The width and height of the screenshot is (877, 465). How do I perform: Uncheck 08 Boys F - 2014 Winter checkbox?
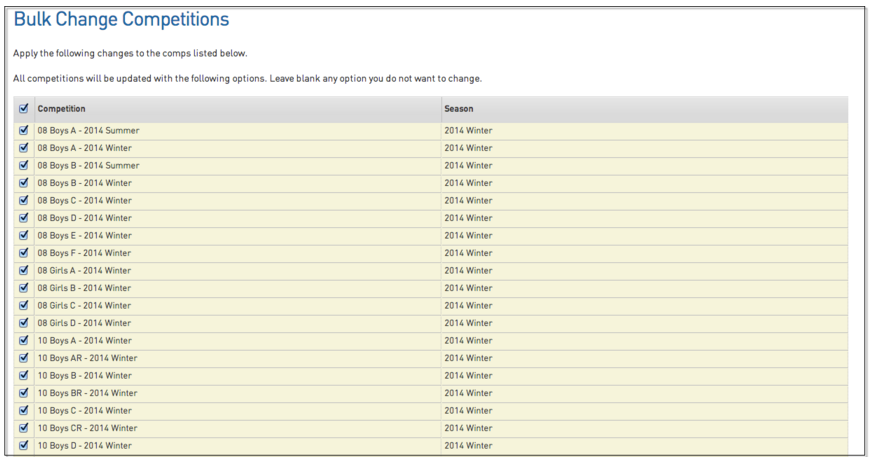click(23, 253)
